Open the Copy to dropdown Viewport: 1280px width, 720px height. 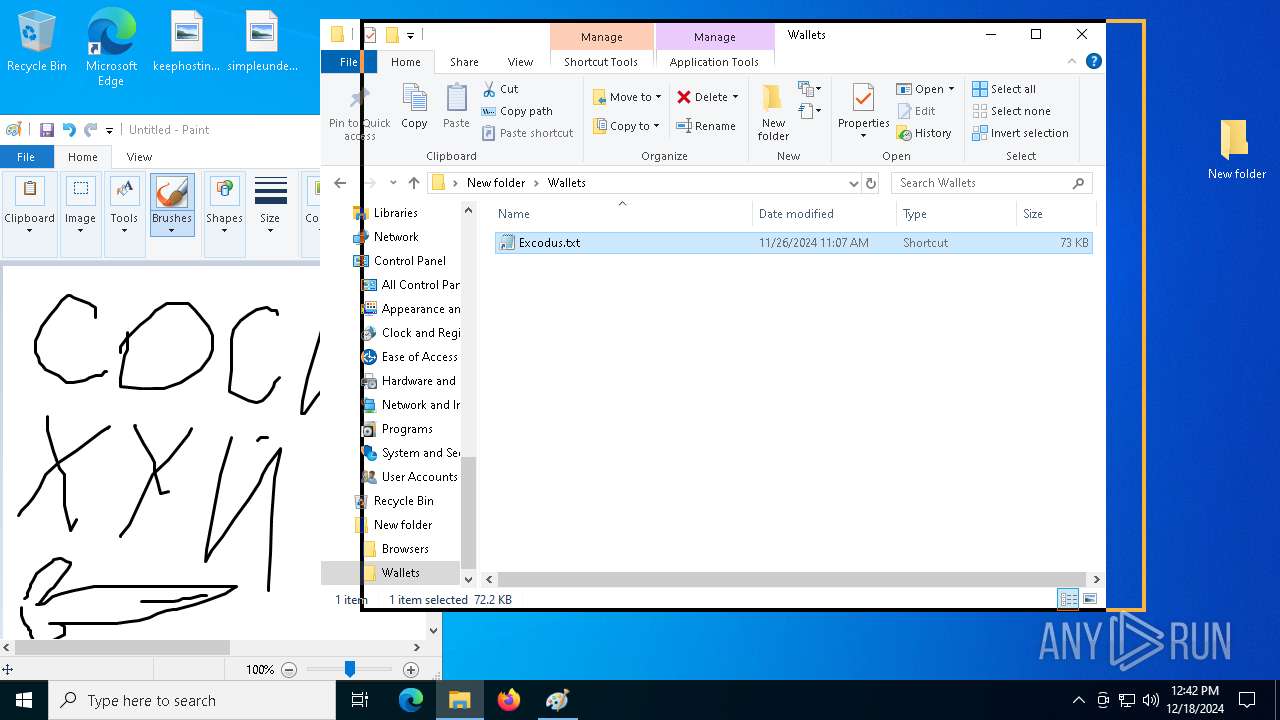[627, 126]
